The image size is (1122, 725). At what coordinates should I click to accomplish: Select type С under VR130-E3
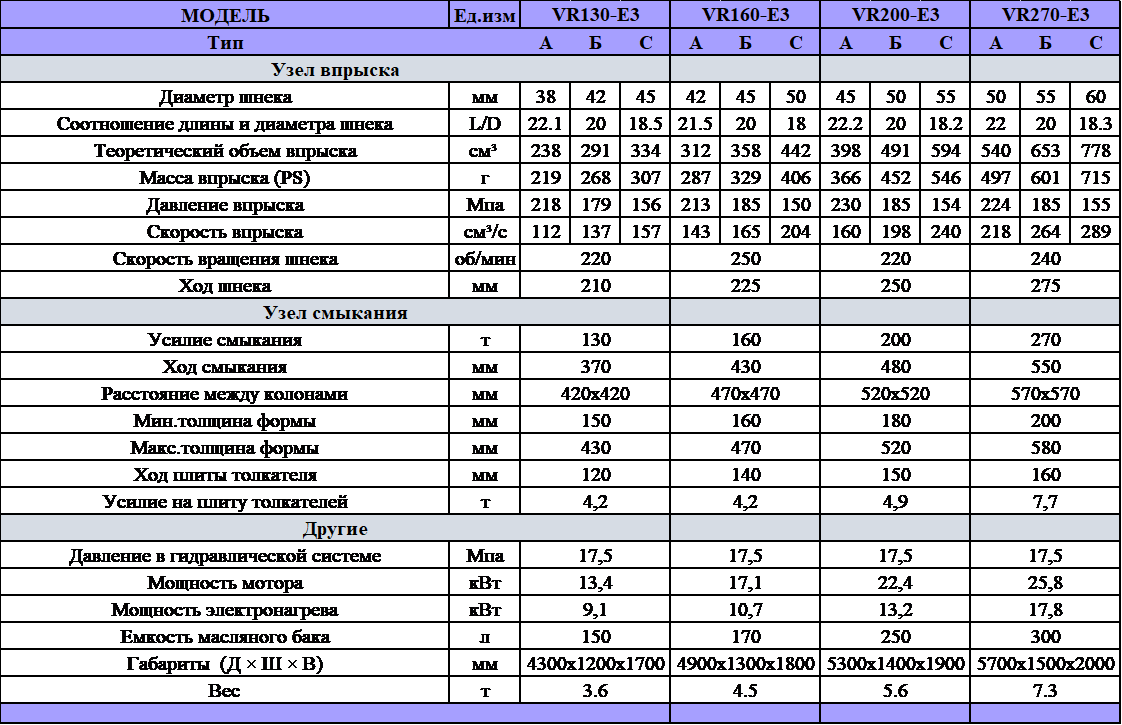click(645, 43)
